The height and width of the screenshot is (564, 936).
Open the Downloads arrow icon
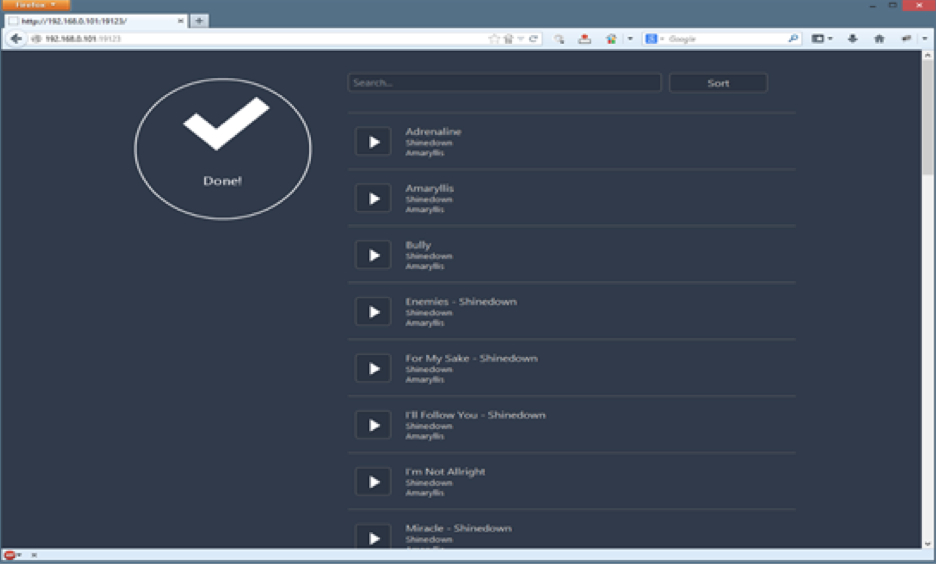click(852, 39)
